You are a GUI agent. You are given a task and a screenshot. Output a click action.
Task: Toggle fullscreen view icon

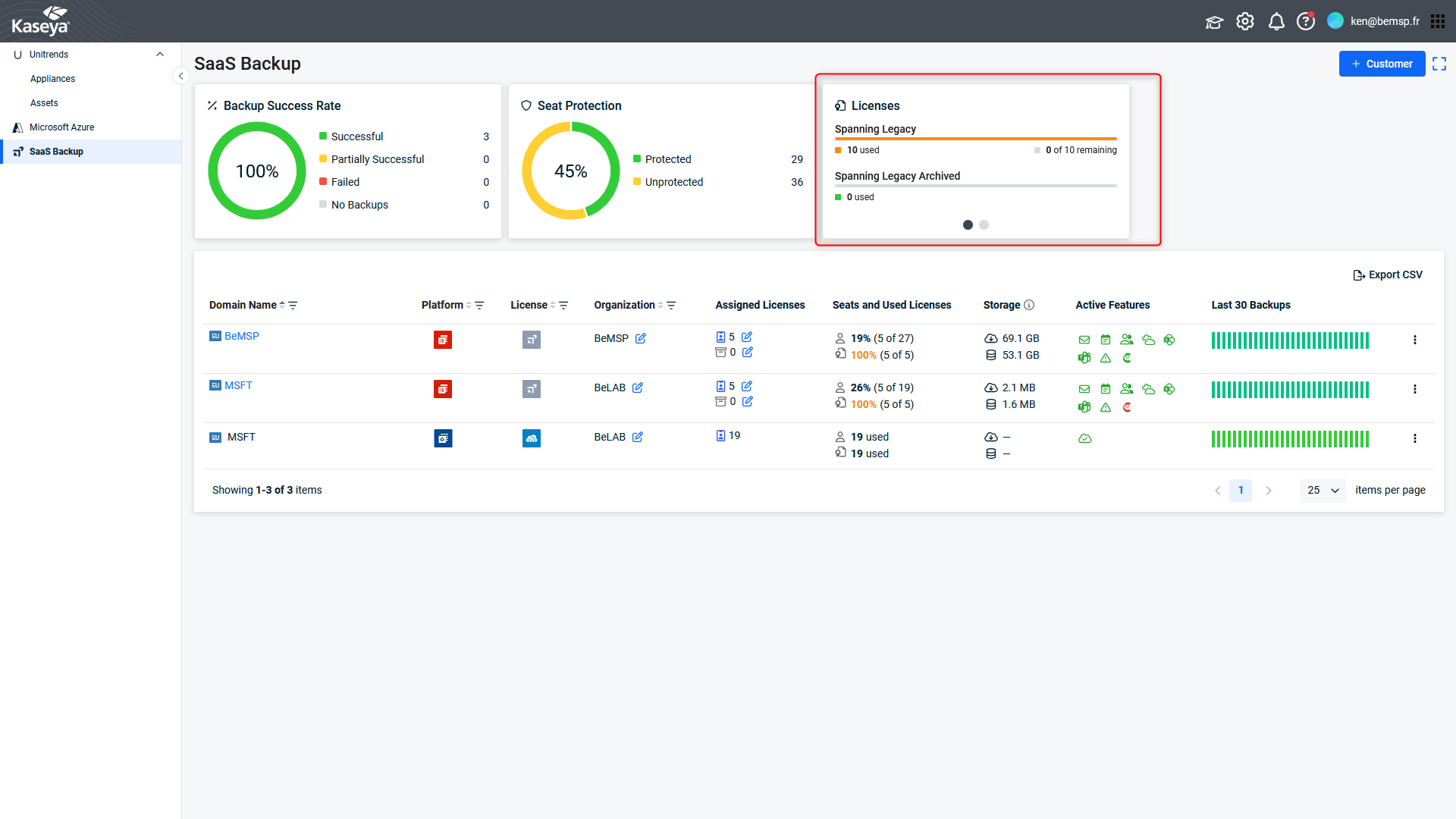[1439, 64]
